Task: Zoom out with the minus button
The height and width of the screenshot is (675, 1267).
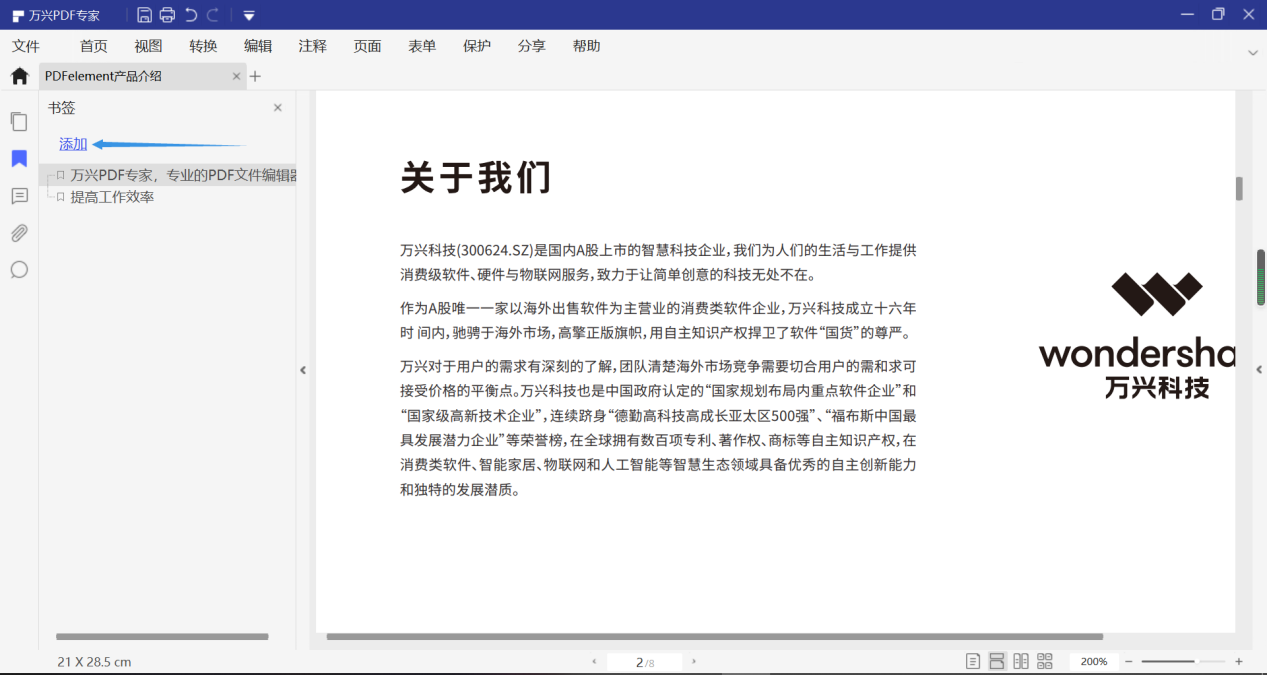Action: tap(1129, 662)
